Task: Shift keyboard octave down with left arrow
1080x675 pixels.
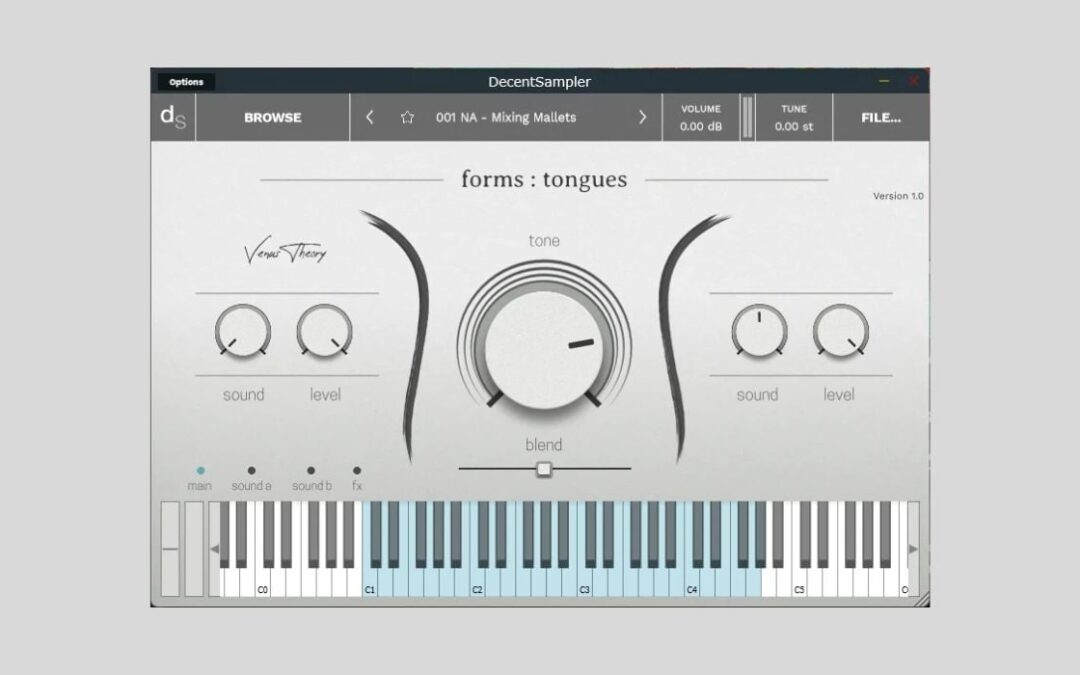Action: click(214, 549)
